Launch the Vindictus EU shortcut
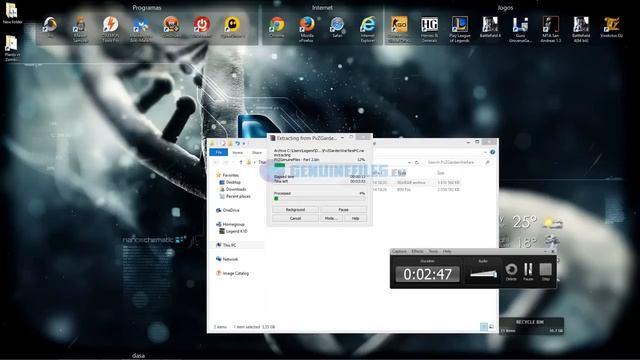Screen dimensions: 640x360 [611, 28]
